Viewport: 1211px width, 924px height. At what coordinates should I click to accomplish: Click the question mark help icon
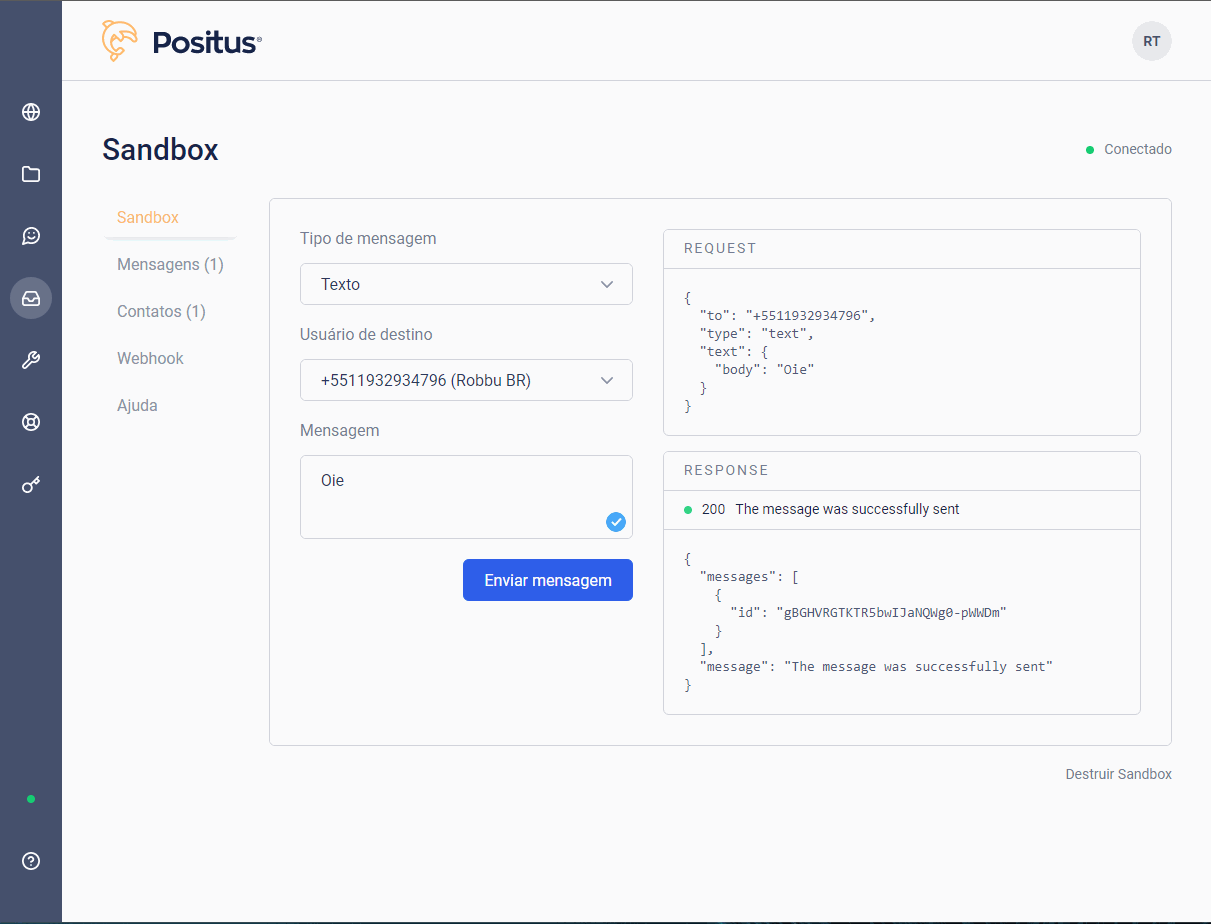pos(31,861)
